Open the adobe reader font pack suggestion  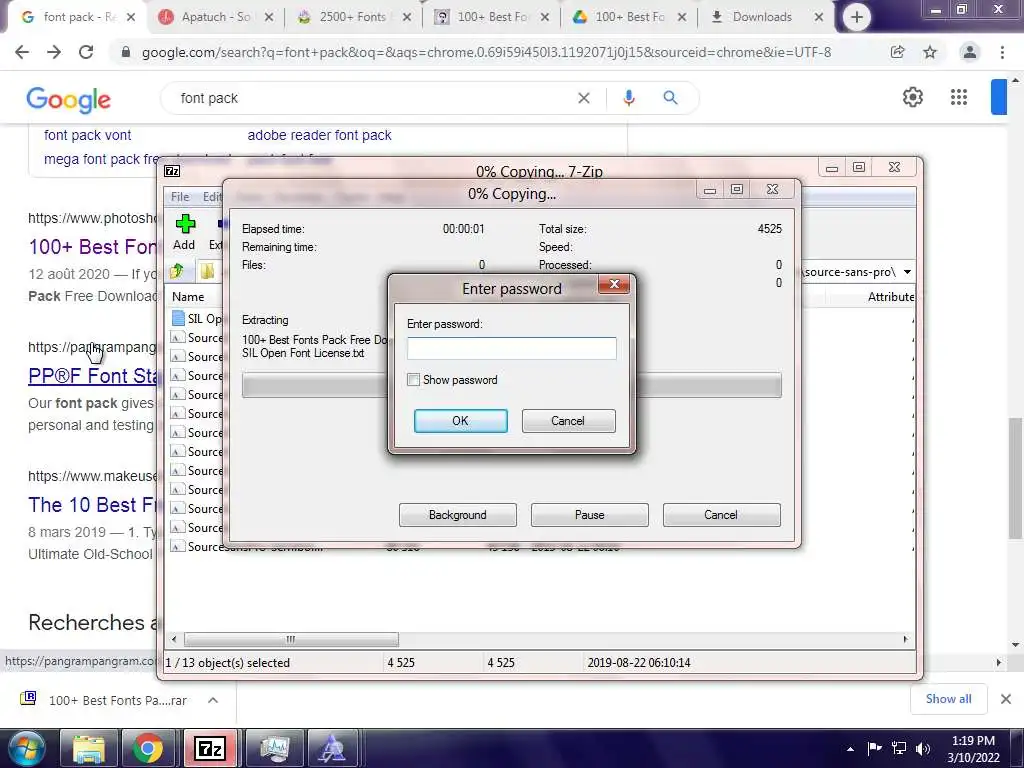click(319, 135)
